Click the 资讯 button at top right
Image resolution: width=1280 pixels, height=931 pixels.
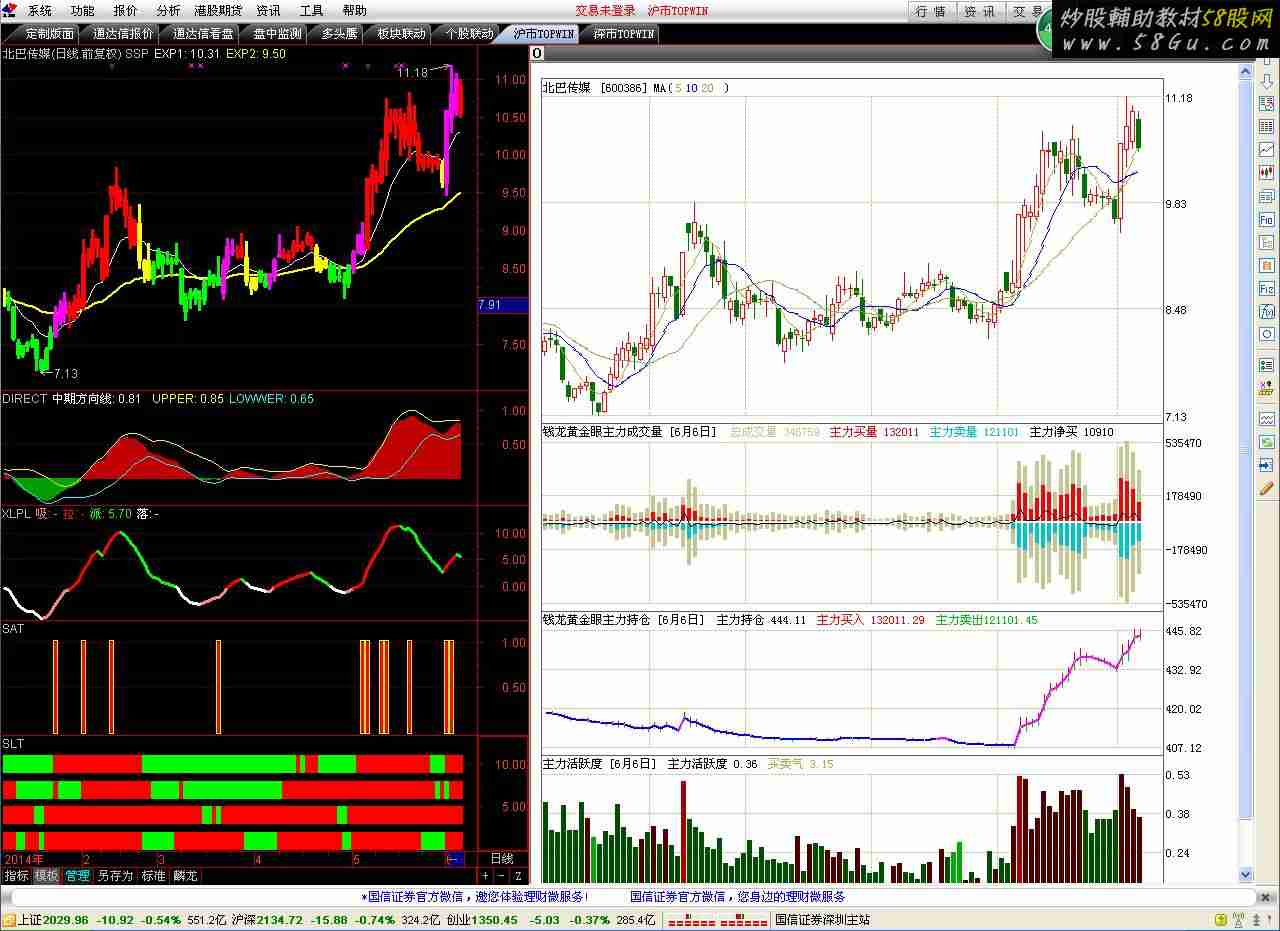tap(979, 11)
